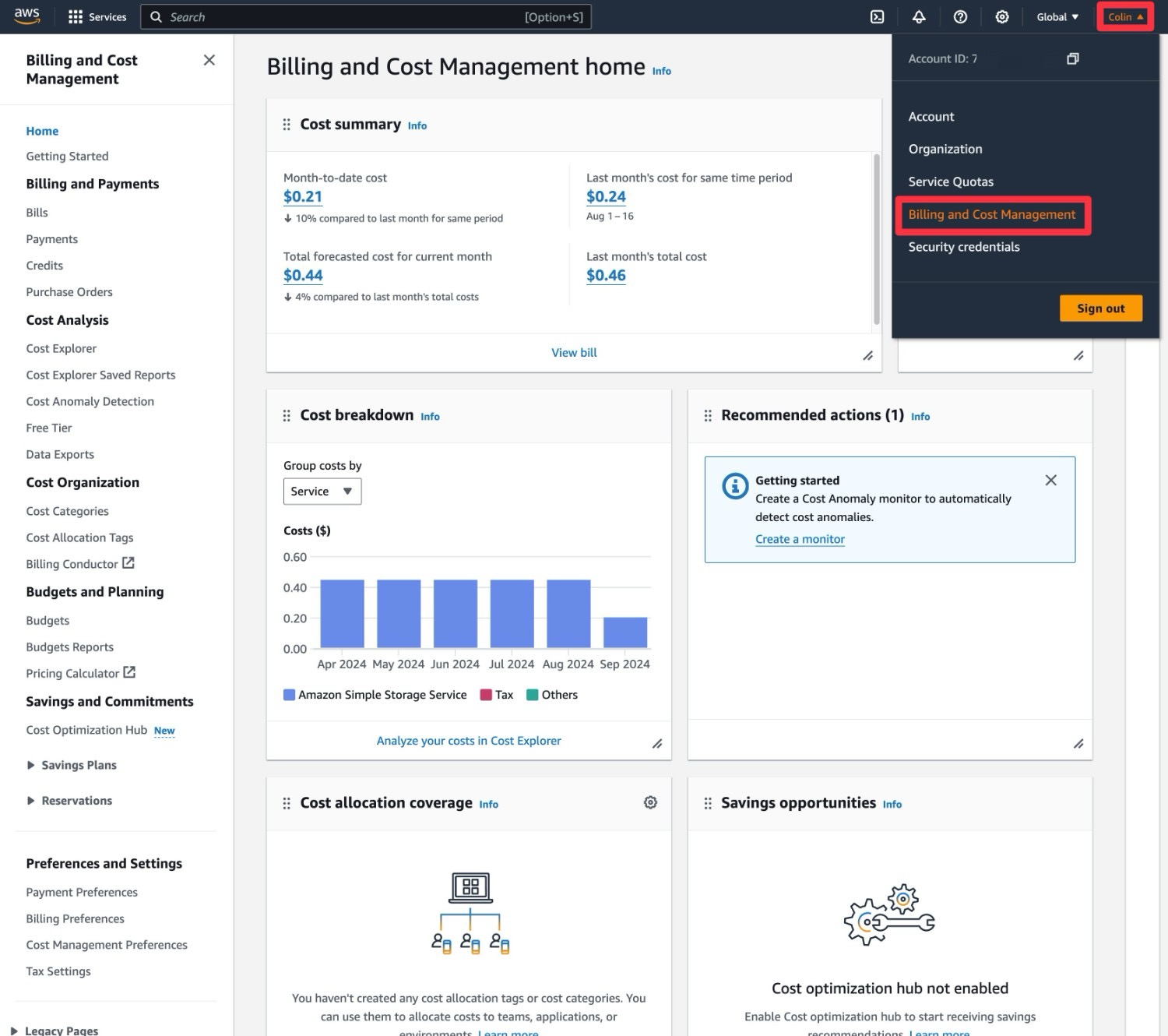This screenshot has height=1036, width=1168.
Task: Select Security credentials menu entry
Action: pyautogui.click(x=964, y=248)
